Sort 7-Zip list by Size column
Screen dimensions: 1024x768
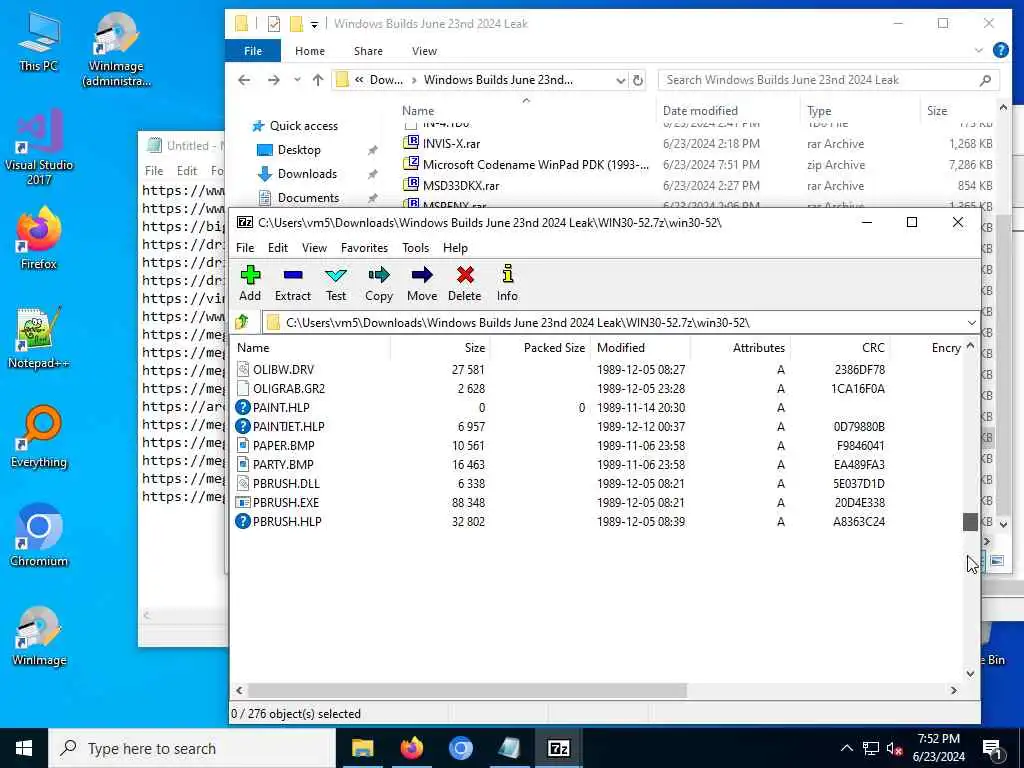pyautogui.click(x=440, y=347)
